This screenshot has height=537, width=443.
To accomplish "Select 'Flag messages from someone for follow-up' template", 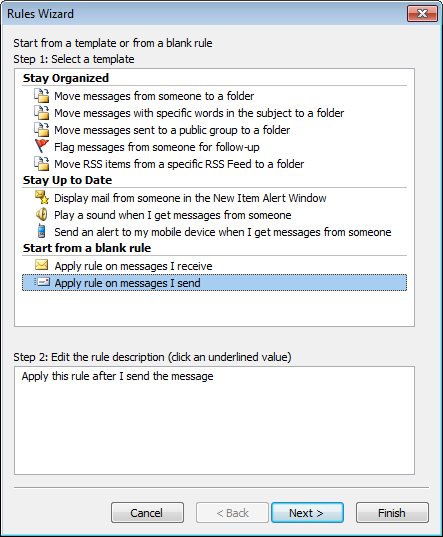I will 157,147.
